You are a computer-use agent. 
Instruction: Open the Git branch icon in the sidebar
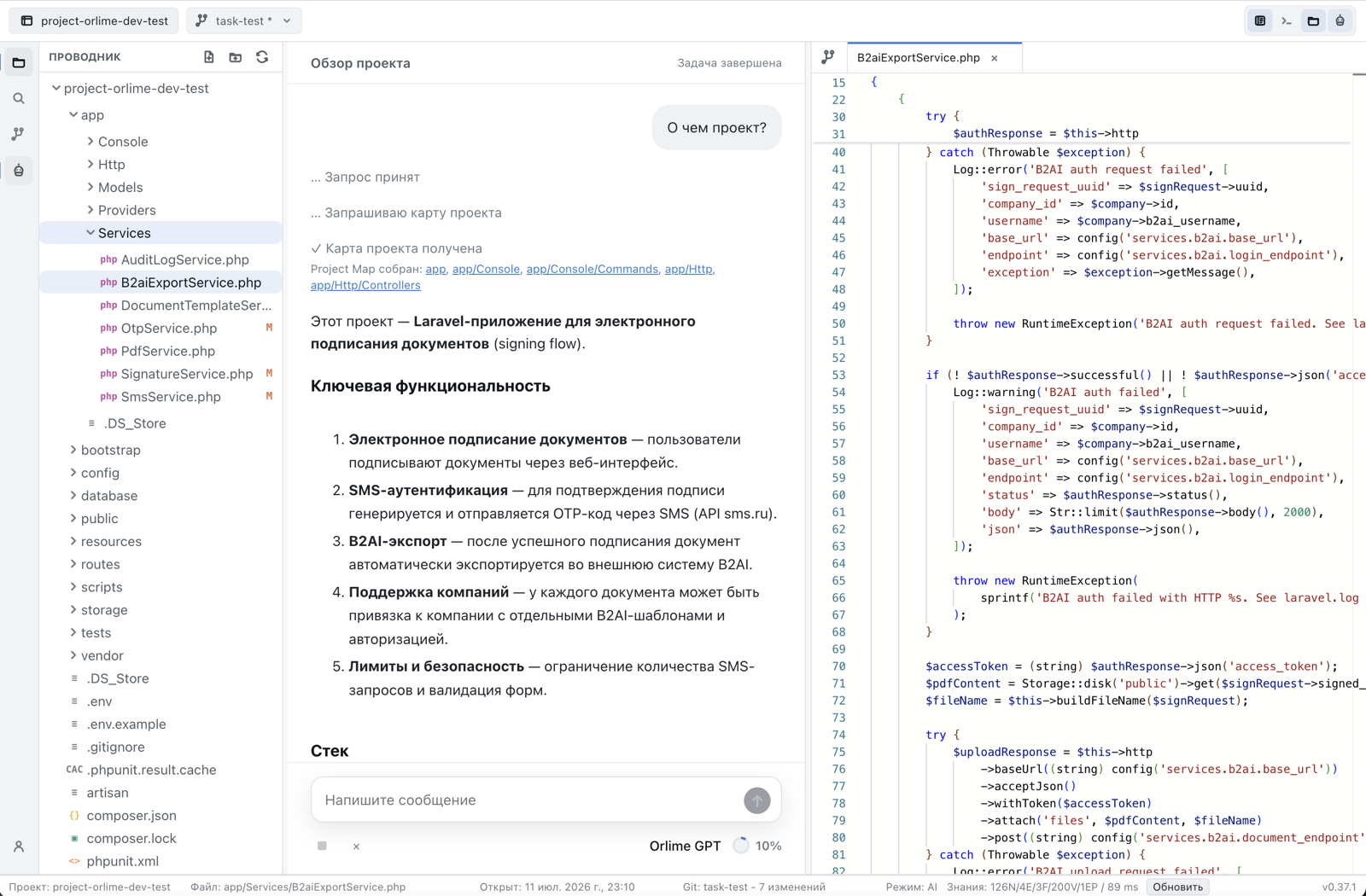19,134
